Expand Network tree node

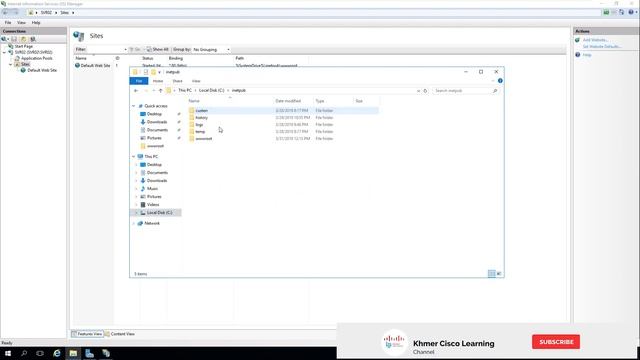point(133,223)
